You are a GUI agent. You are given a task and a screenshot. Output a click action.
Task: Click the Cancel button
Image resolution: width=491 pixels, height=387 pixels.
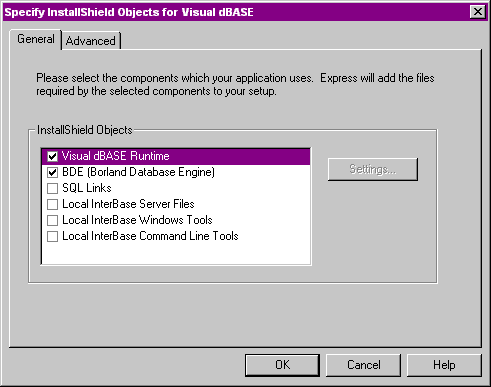[363, 365]
